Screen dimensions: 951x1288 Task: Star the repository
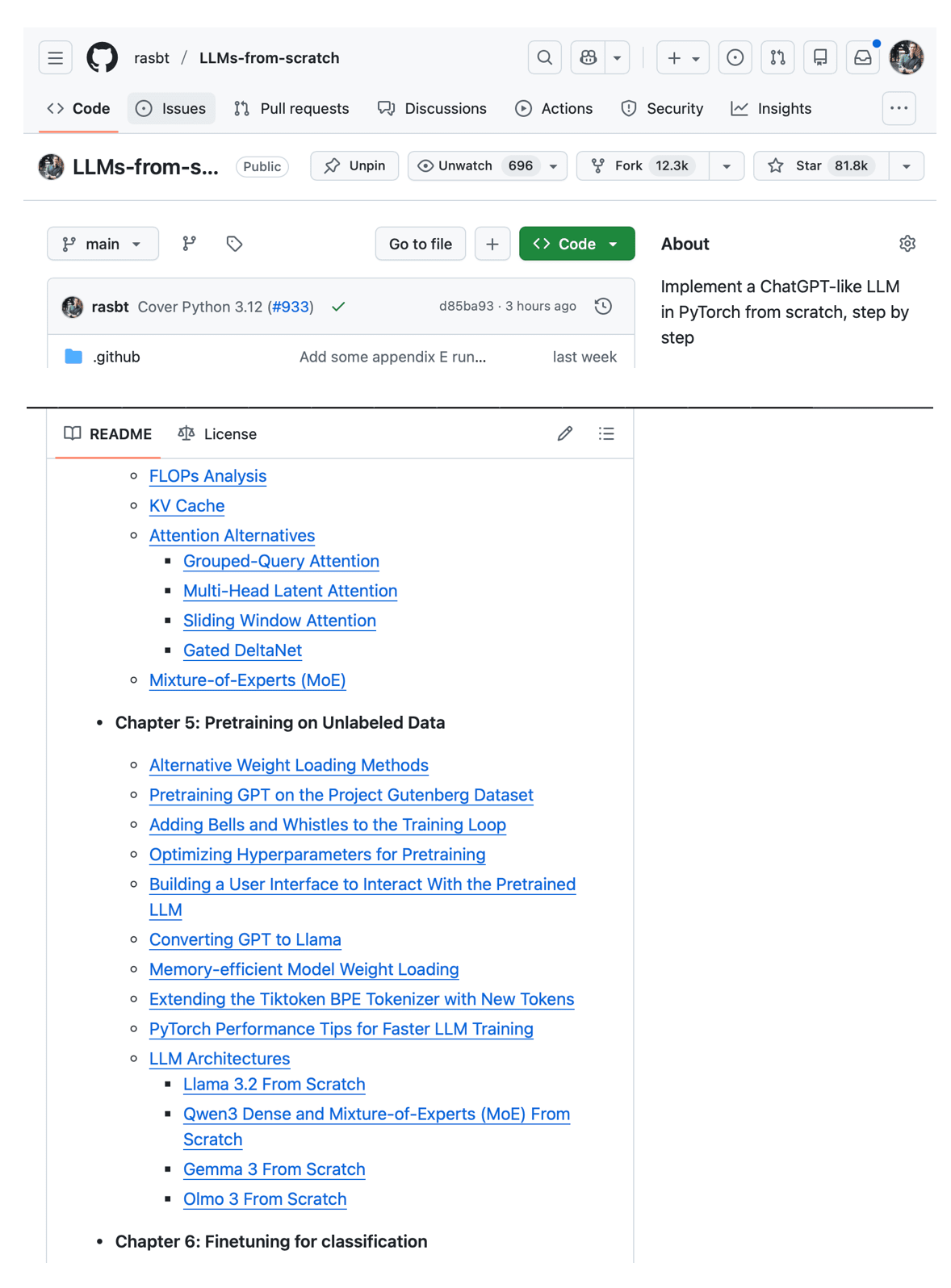[x=821, y=165]
